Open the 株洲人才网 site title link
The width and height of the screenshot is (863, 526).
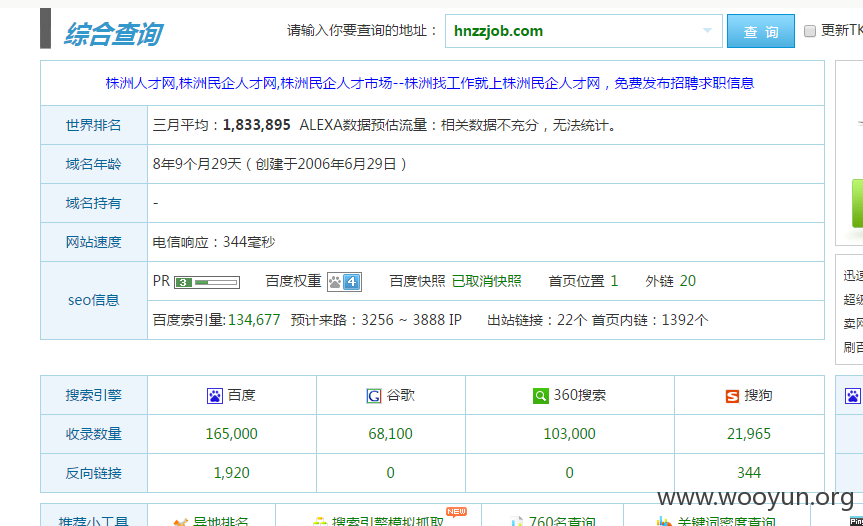click(429, 83)
